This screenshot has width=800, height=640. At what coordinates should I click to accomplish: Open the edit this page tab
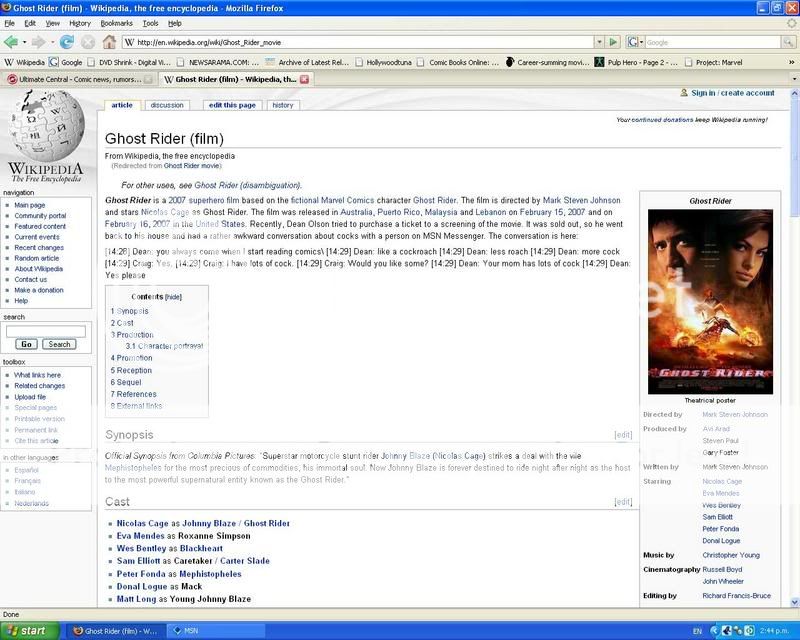click(232, 105)
